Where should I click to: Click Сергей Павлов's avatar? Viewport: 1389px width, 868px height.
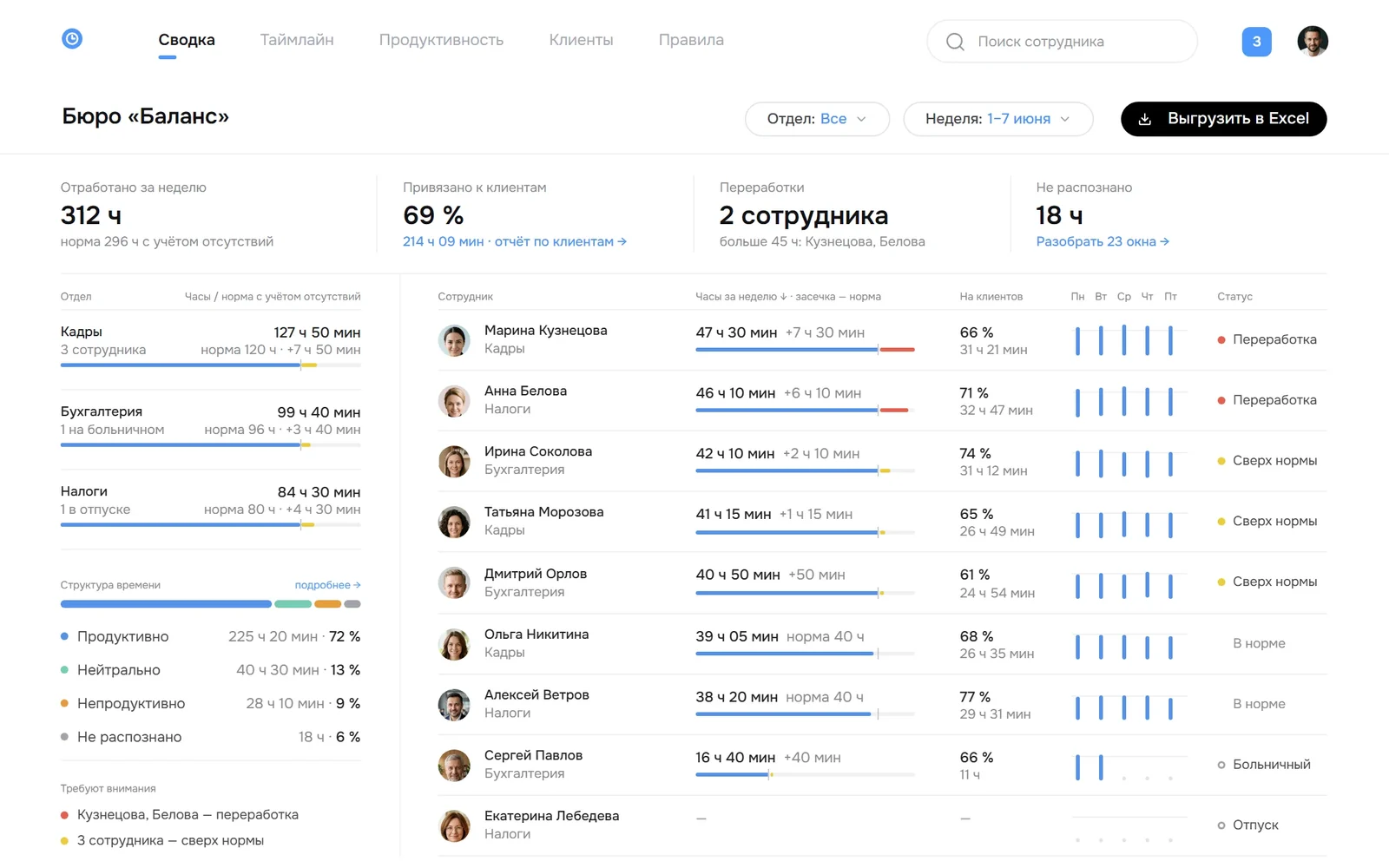click(454, 766)
